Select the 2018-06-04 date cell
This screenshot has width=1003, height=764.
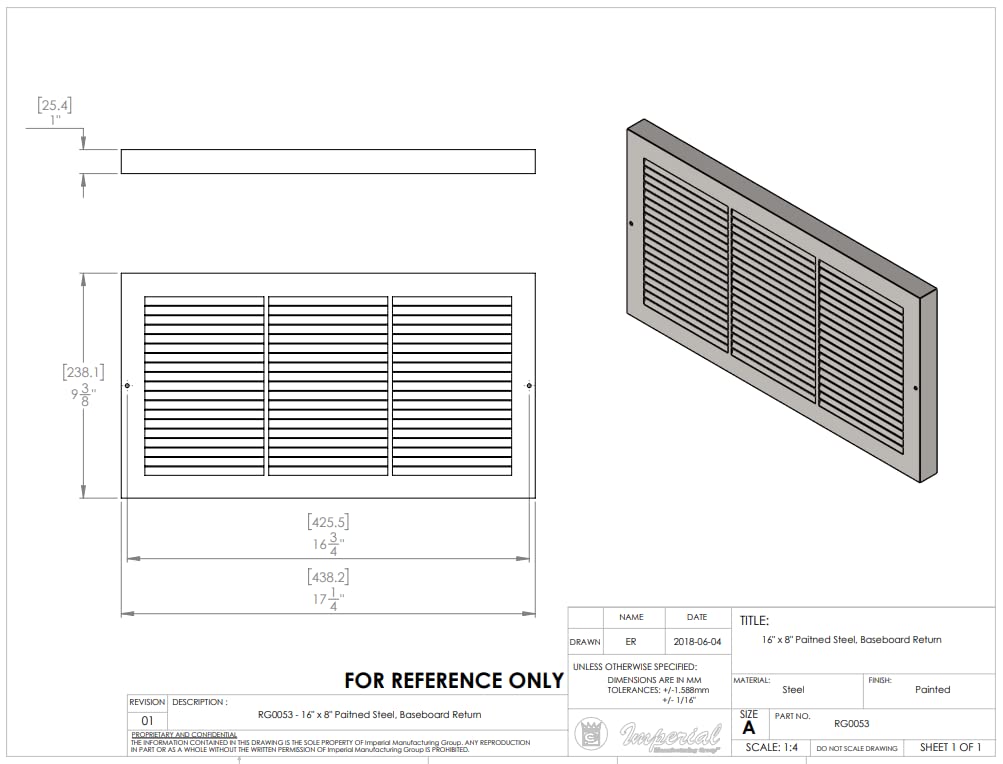pos(696,643)
